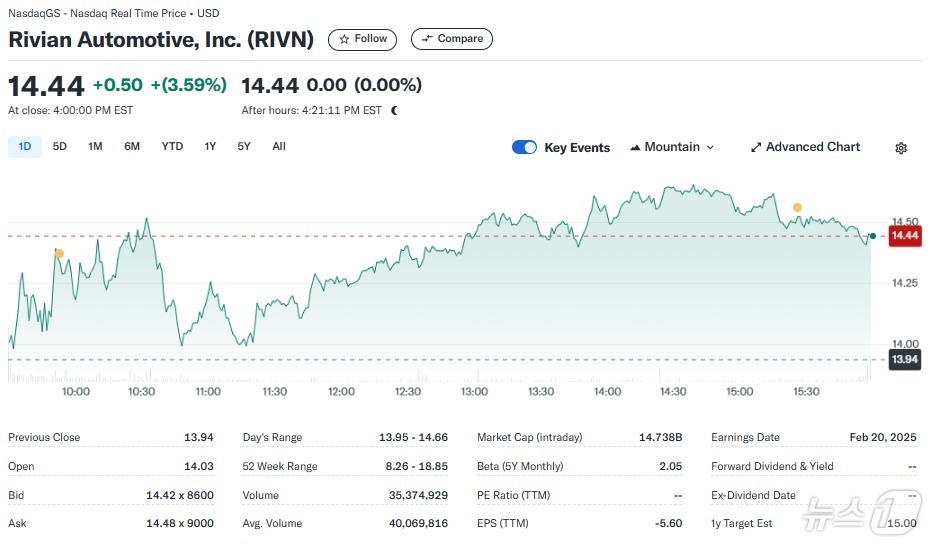
Task: Click the key event dot near 10:00
Action: coord(59,254)
